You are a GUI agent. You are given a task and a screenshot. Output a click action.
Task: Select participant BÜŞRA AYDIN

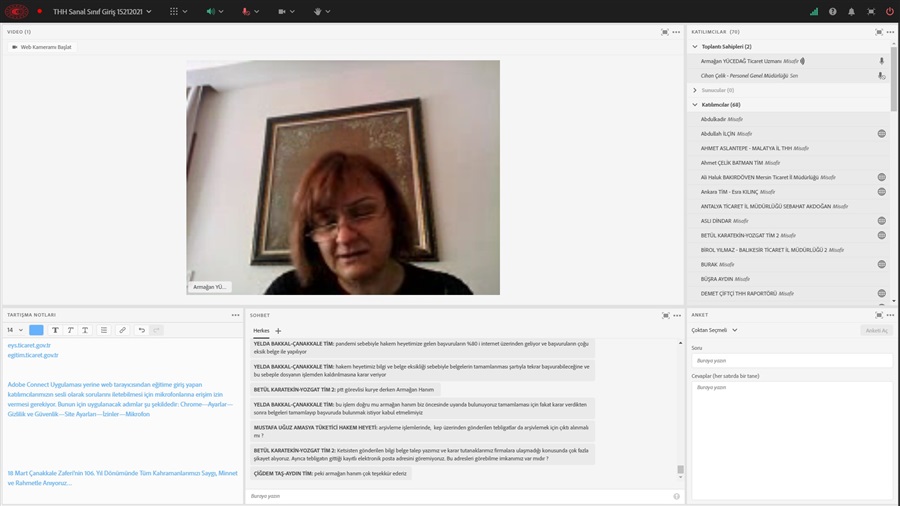pyautogui.click(x=788, y=279)
